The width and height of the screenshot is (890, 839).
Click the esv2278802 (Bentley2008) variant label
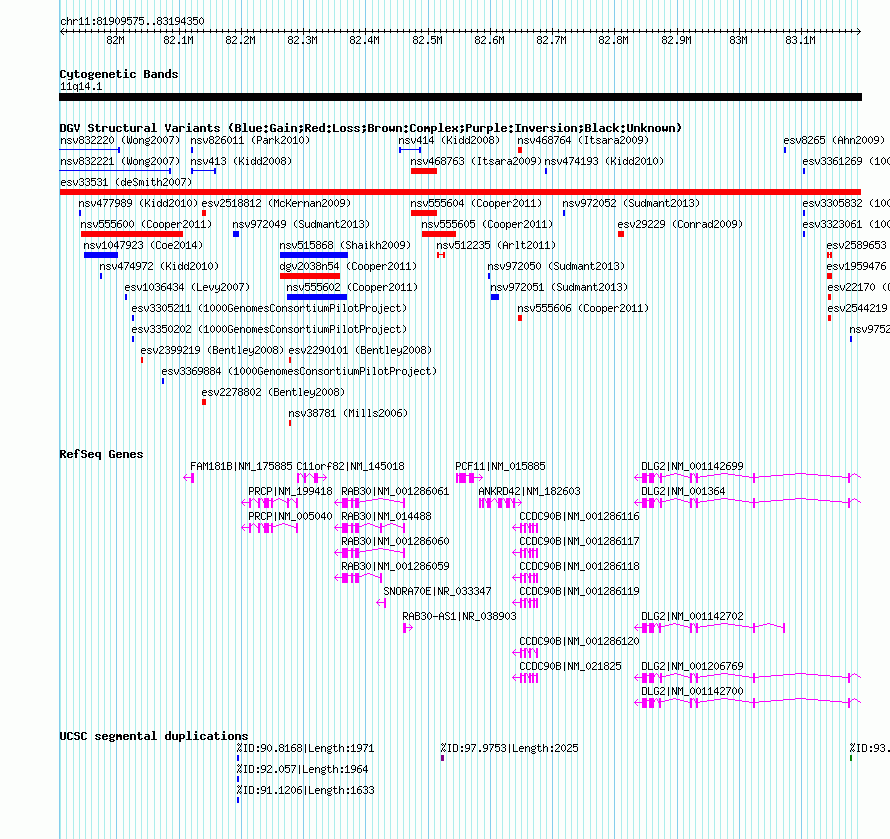click(273, 392)
